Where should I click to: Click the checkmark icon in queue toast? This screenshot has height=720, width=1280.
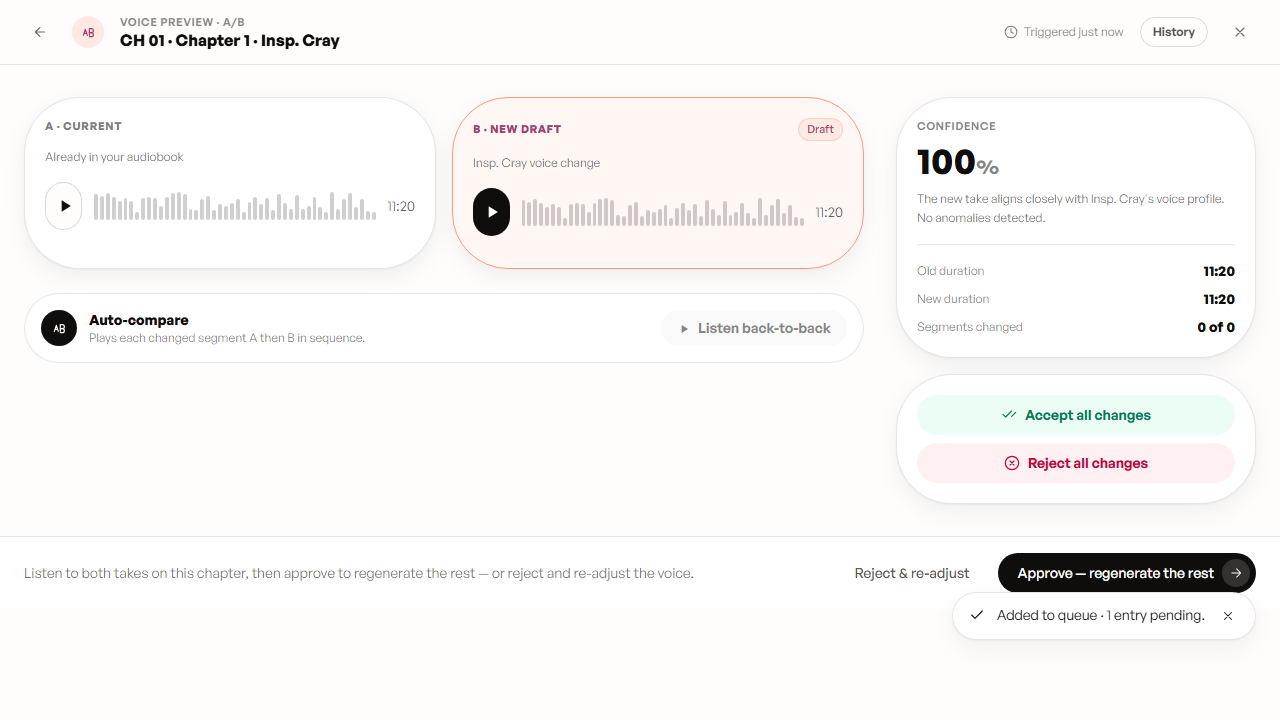tap(977, 615)
